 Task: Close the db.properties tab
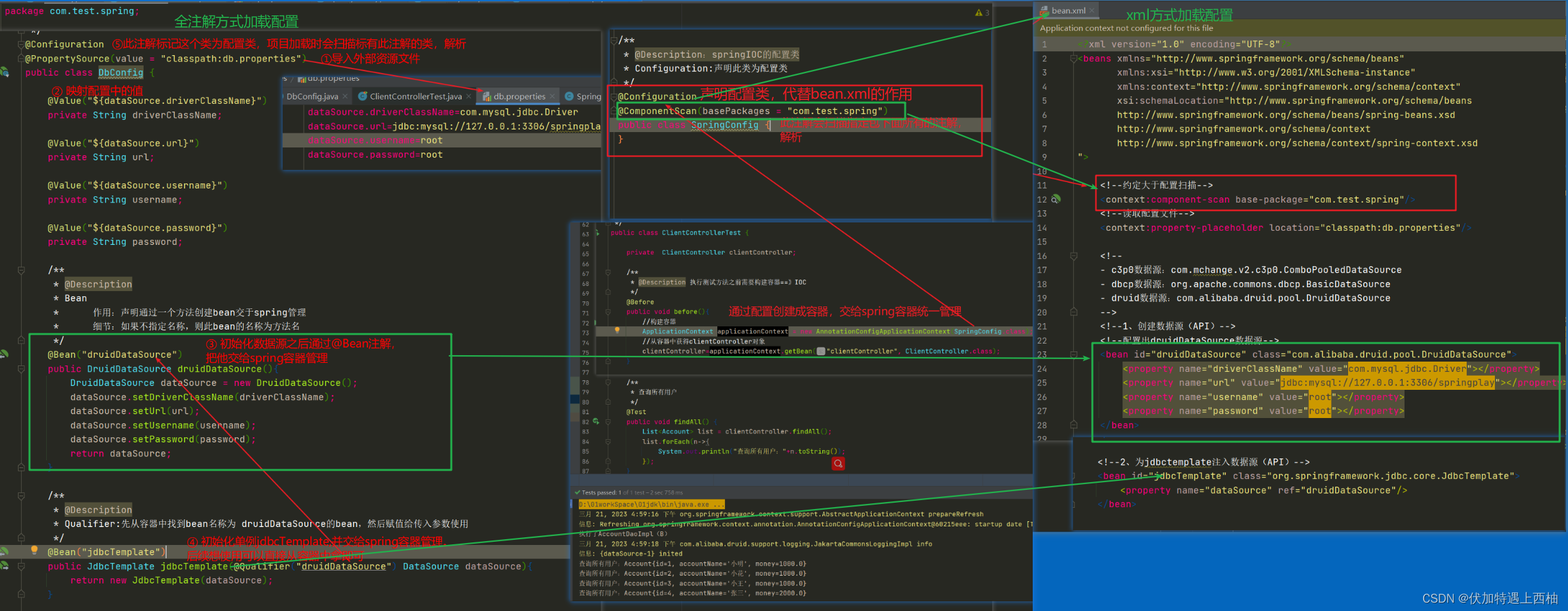tap(552, 96)
